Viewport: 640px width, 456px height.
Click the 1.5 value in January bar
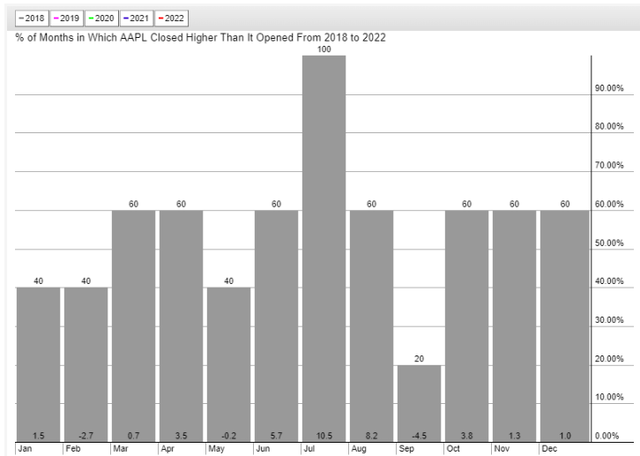click(38, 436)
